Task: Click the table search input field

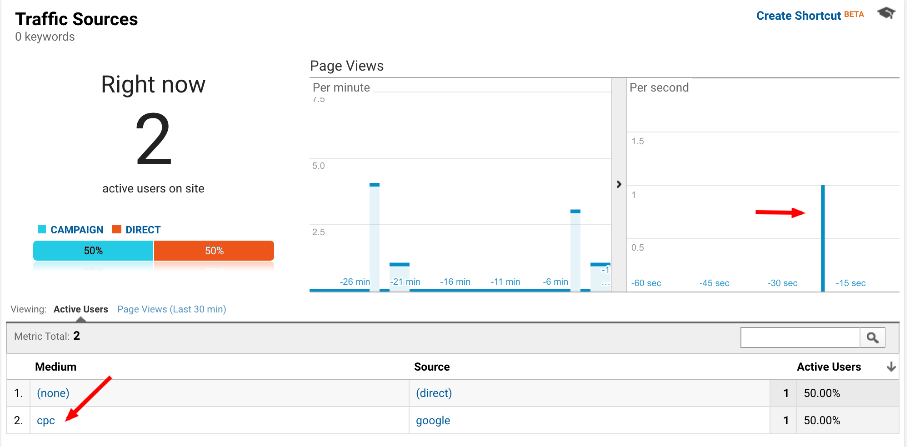Action: 800,338
